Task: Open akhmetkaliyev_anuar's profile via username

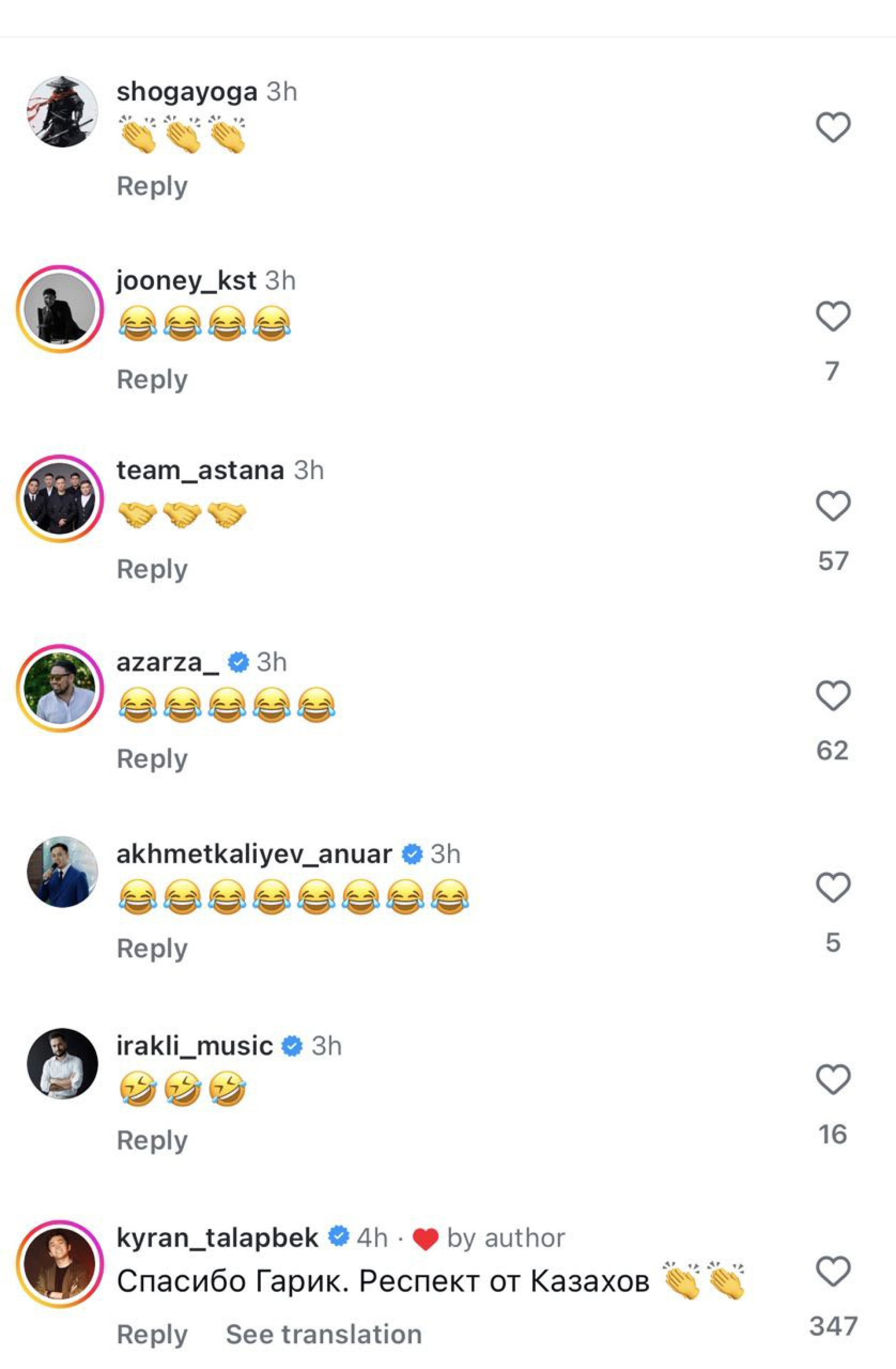Action: pyautogui.click(x=254, y=854)
